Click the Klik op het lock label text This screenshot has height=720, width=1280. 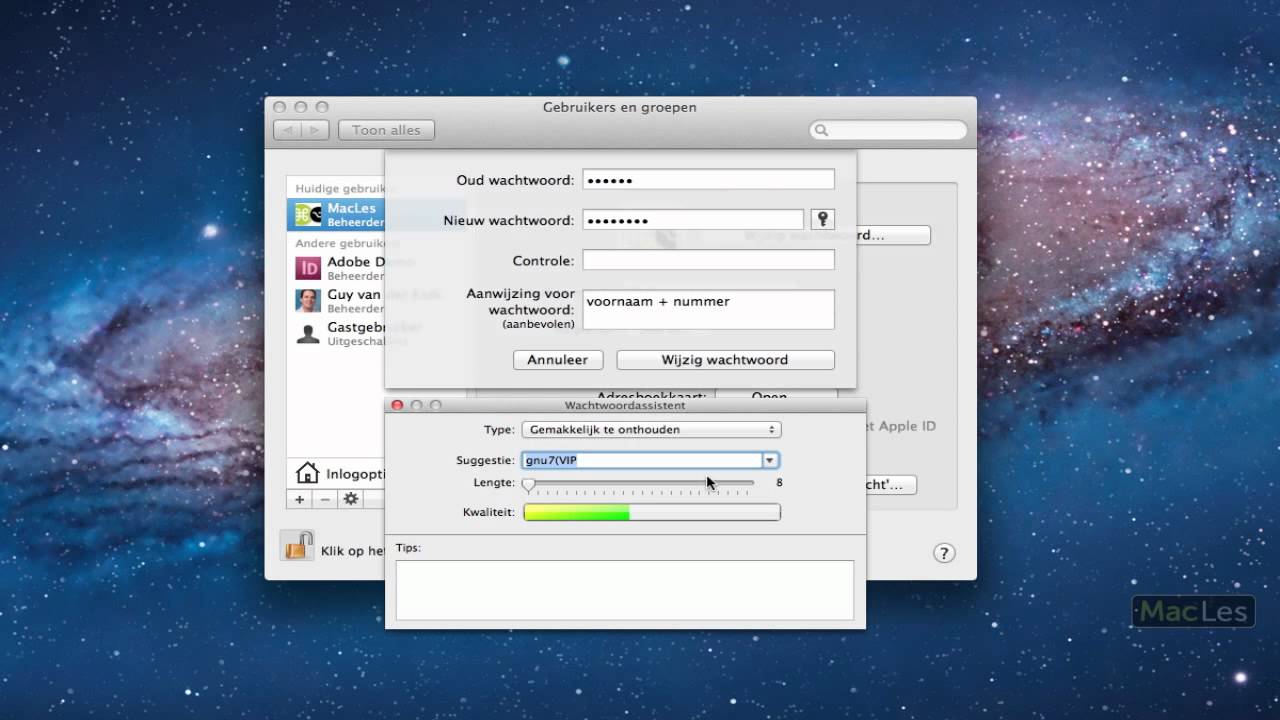pos(353,551)
